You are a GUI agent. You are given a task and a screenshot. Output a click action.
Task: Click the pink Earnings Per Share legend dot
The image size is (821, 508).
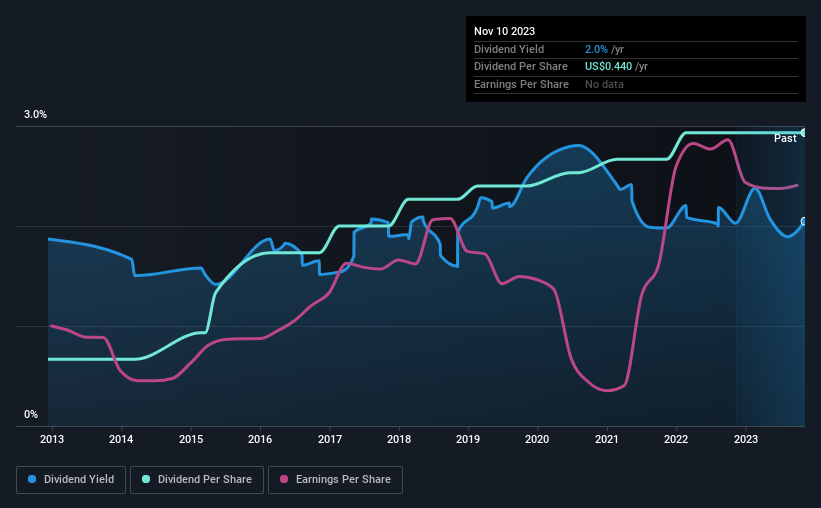pos(284,479)
